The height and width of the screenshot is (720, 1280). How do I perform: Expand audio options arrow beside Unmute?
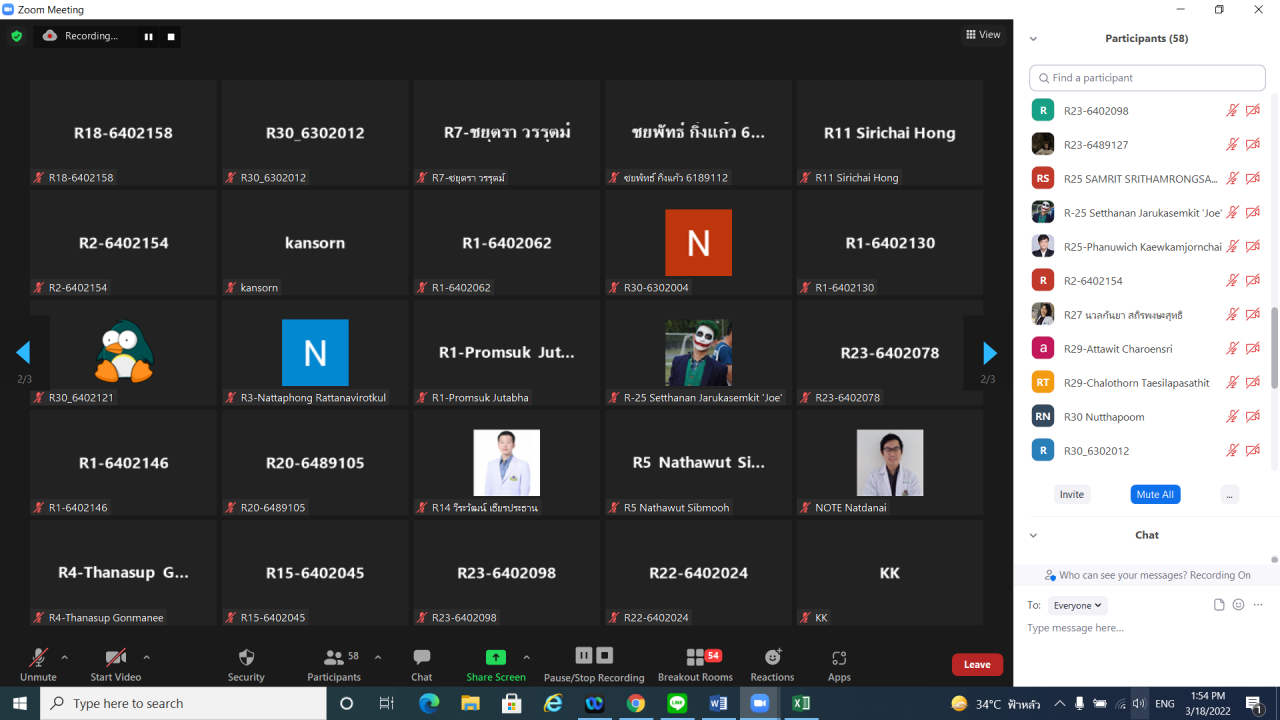(65, 658)
